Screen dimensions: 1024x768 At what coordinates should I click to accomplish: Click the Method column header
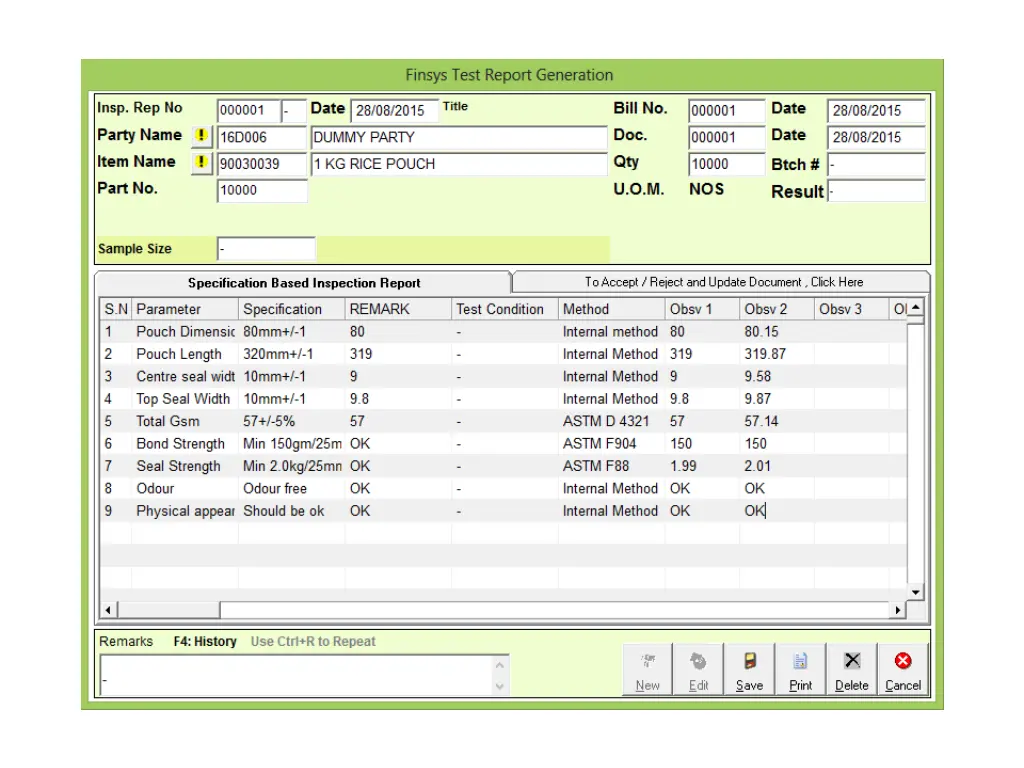click(611, 309)
